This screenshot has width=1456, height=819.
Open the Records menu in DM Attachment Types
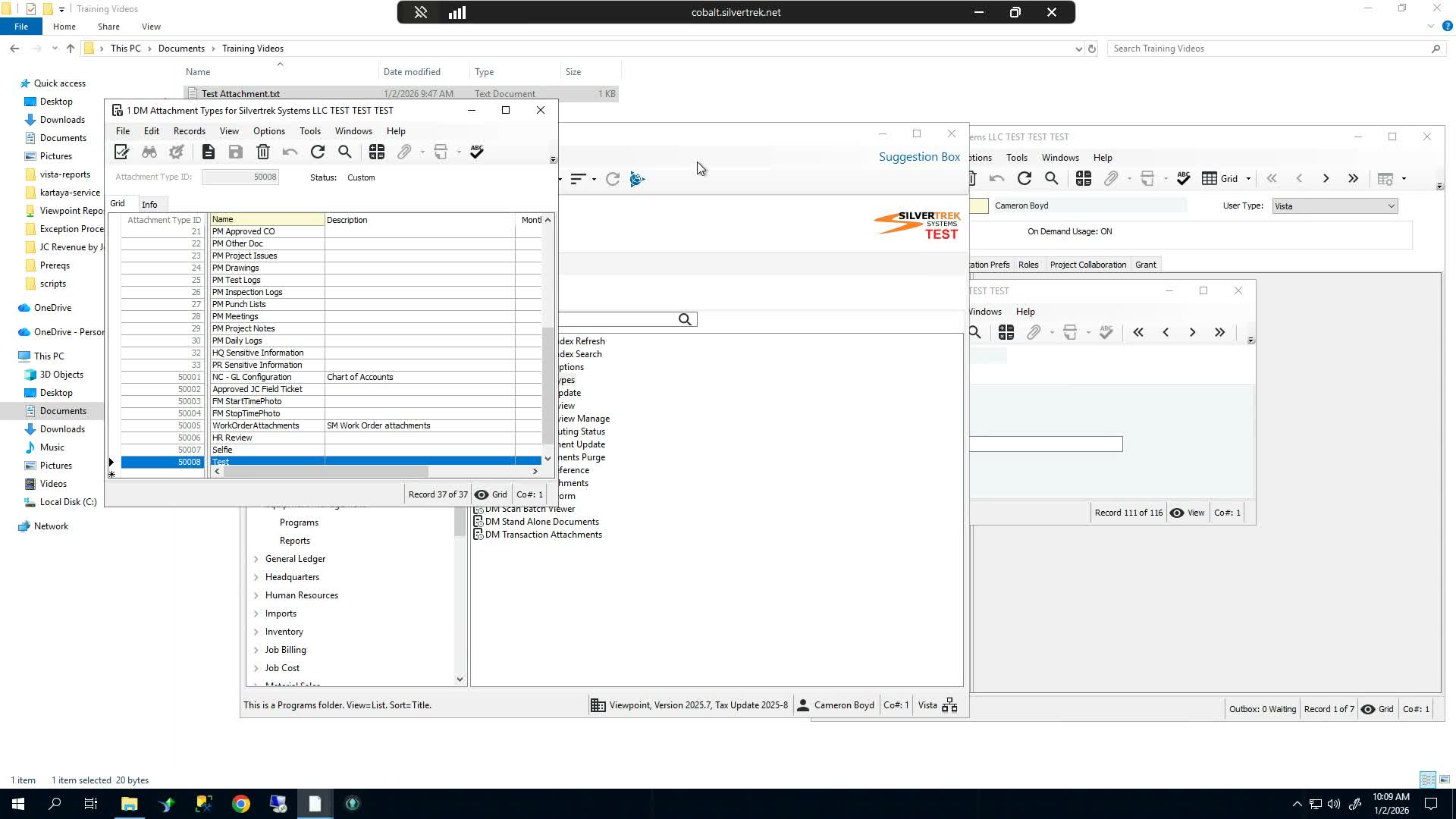coord(190,131)
